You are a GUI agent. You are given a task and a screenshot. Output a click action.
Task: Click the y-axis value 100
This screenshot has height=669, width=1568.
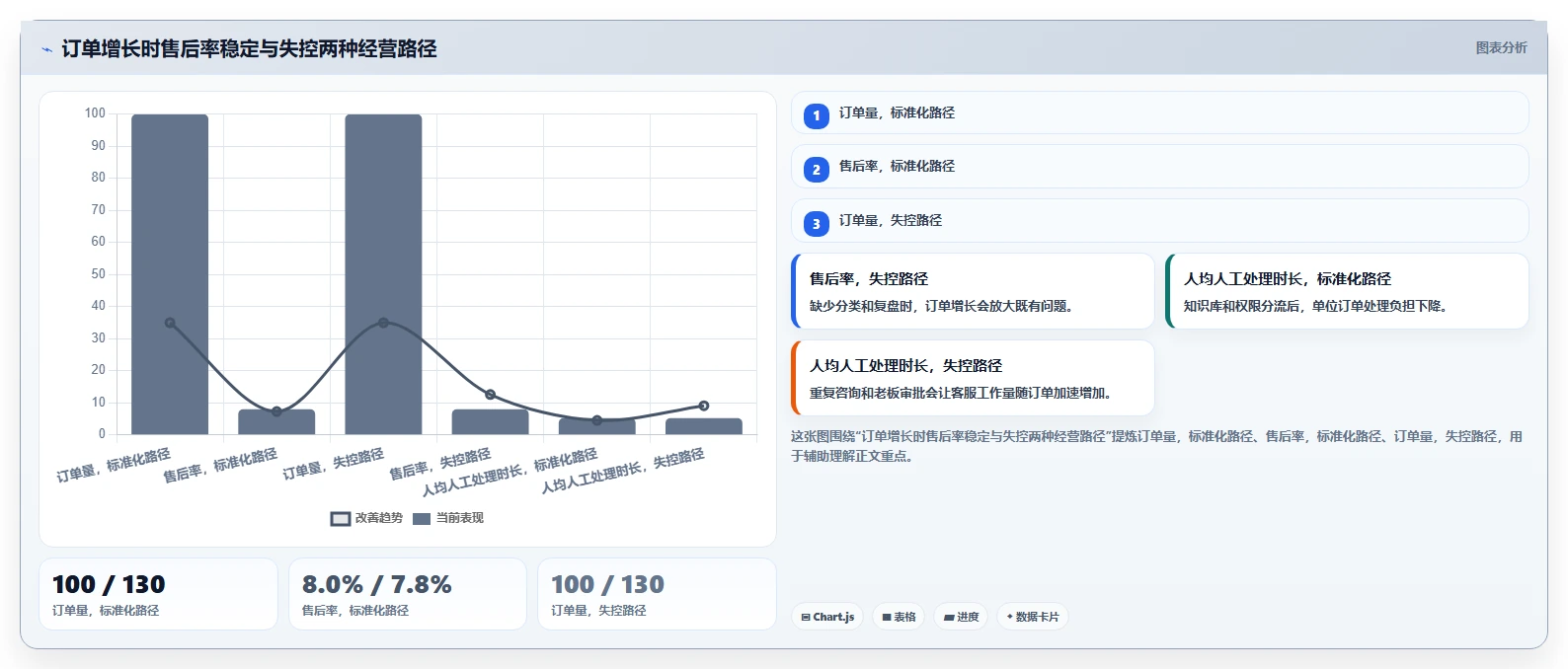pyautogui.click(x=95, y=113)
